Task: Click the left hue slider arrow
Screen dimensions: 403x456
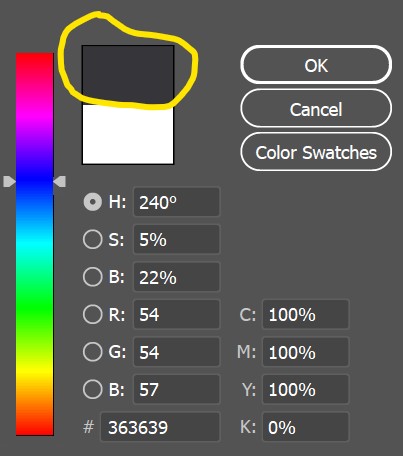Action: point(9,182)
